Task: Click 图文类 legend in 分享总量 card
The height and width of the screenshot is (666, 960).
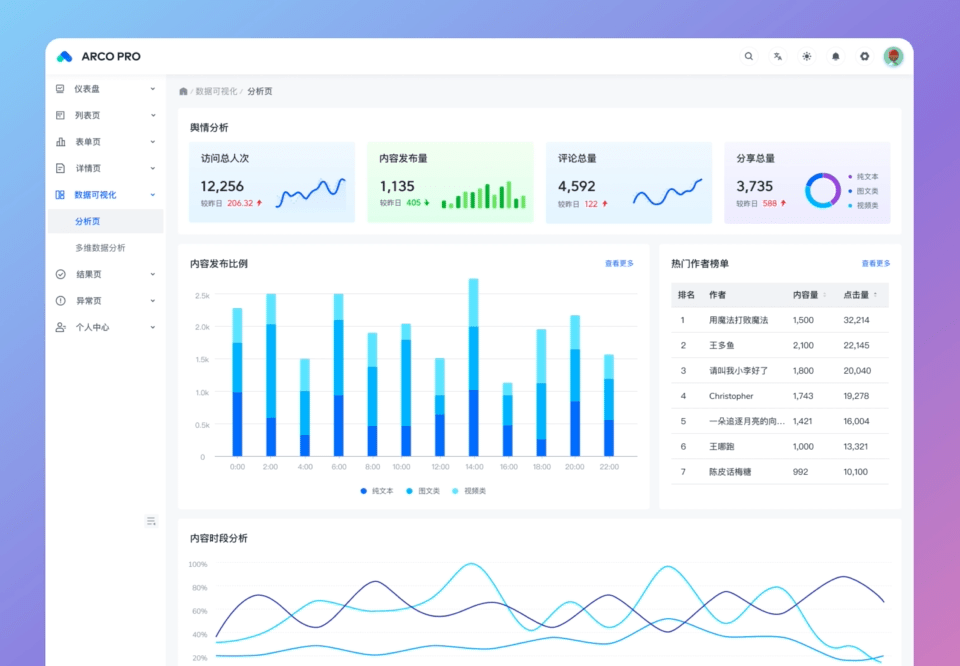Action: [863, 191]
